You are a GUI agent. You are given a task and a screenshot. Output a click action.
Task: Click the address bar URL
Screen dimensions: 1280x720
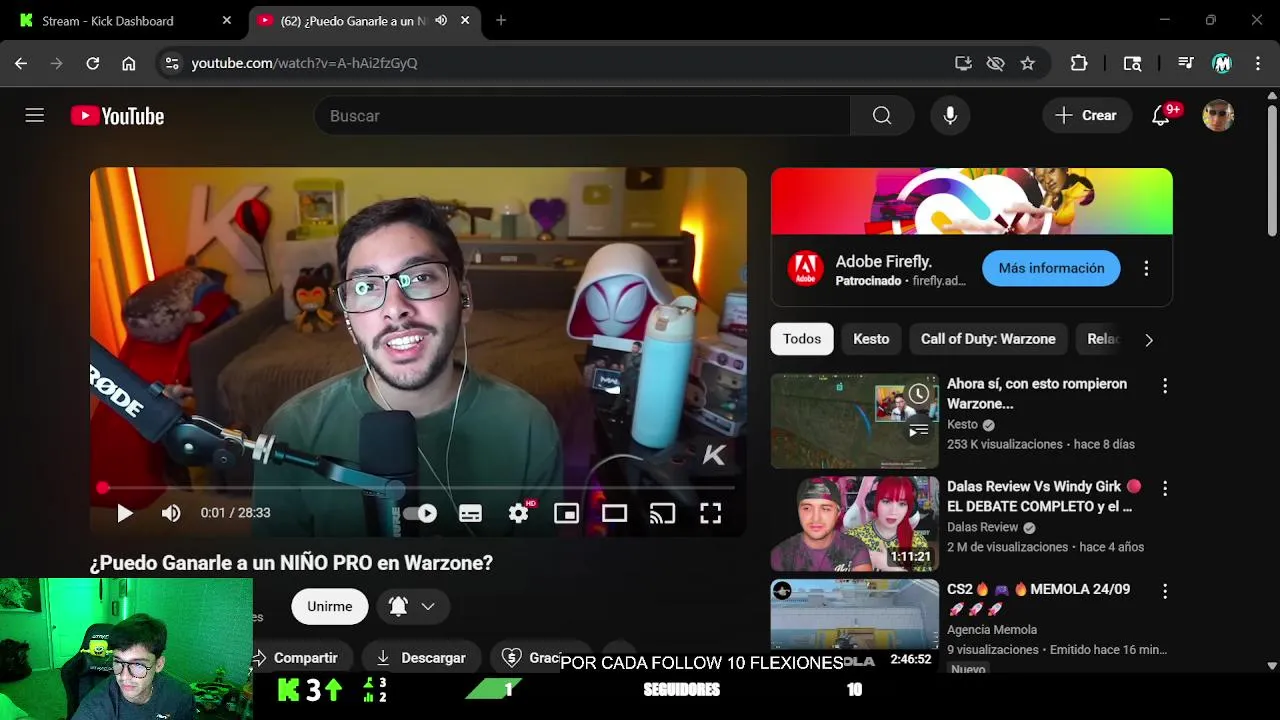(305, 63)
